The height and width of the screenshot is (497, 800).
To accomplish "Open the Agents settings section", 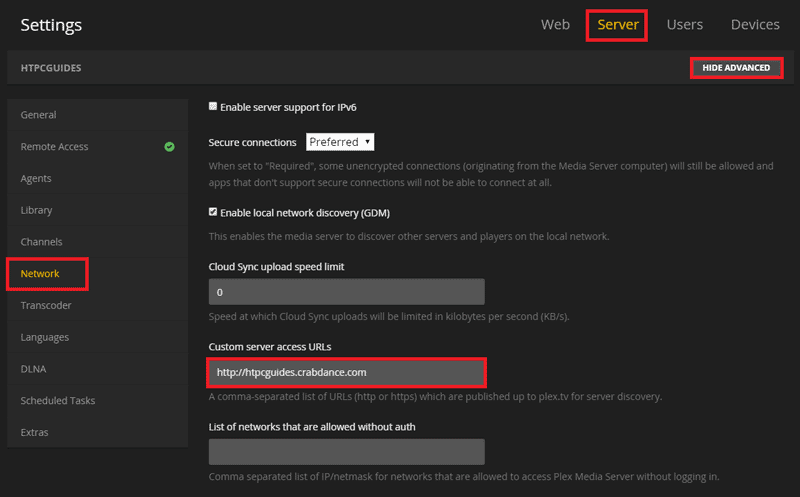I will click(36, 179).
